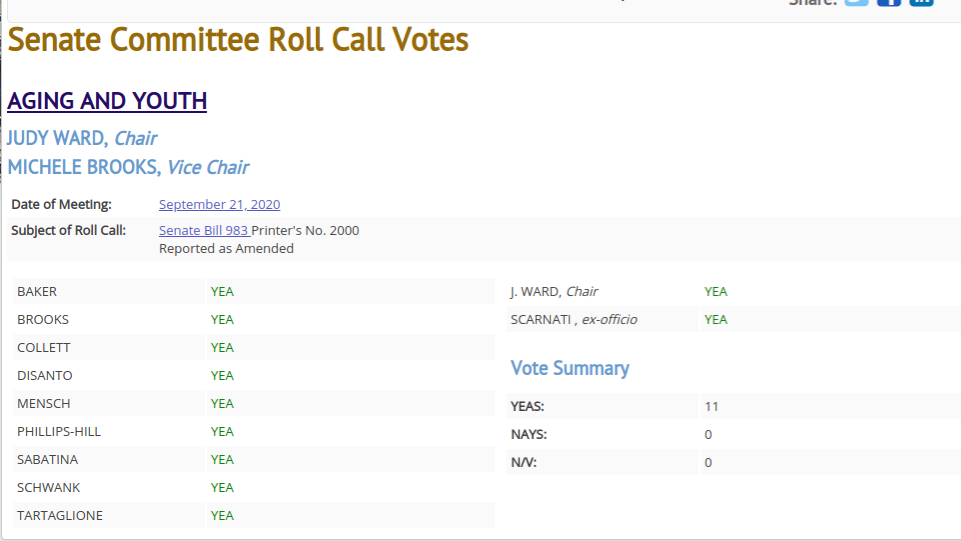The image size is (961, 541).
Task: Select SCHWANK in the roll call list
Action: 48,488
